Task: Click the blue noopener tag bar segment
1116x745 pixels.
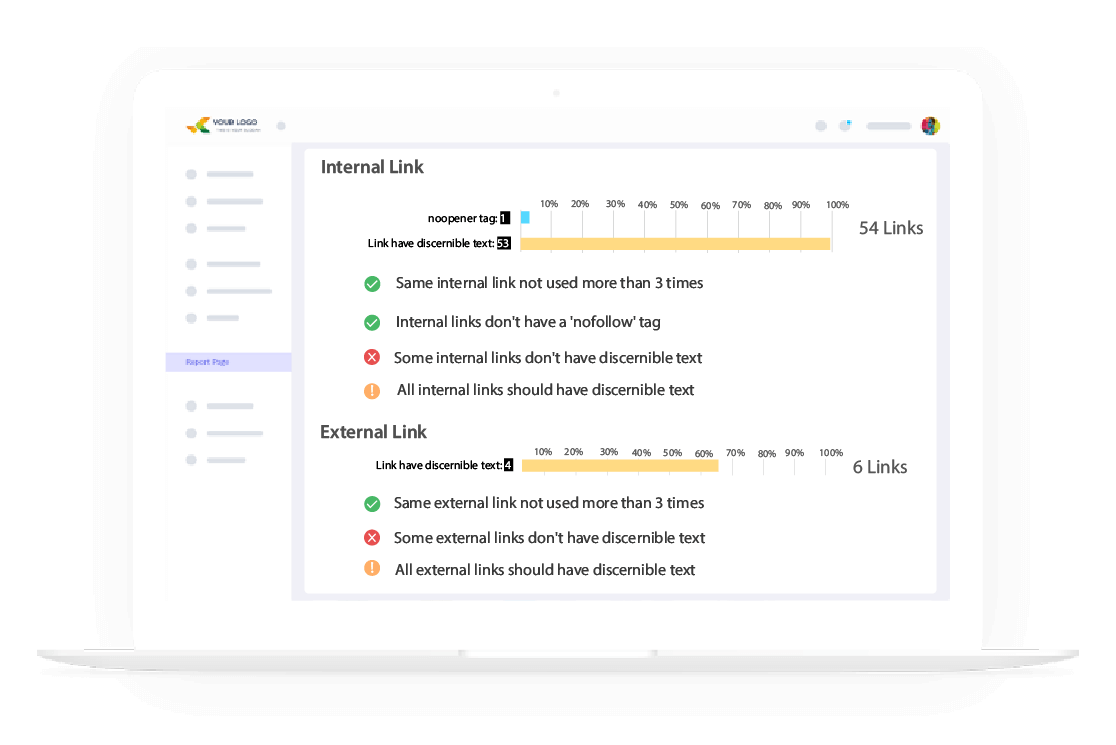Action: [524, 218]
